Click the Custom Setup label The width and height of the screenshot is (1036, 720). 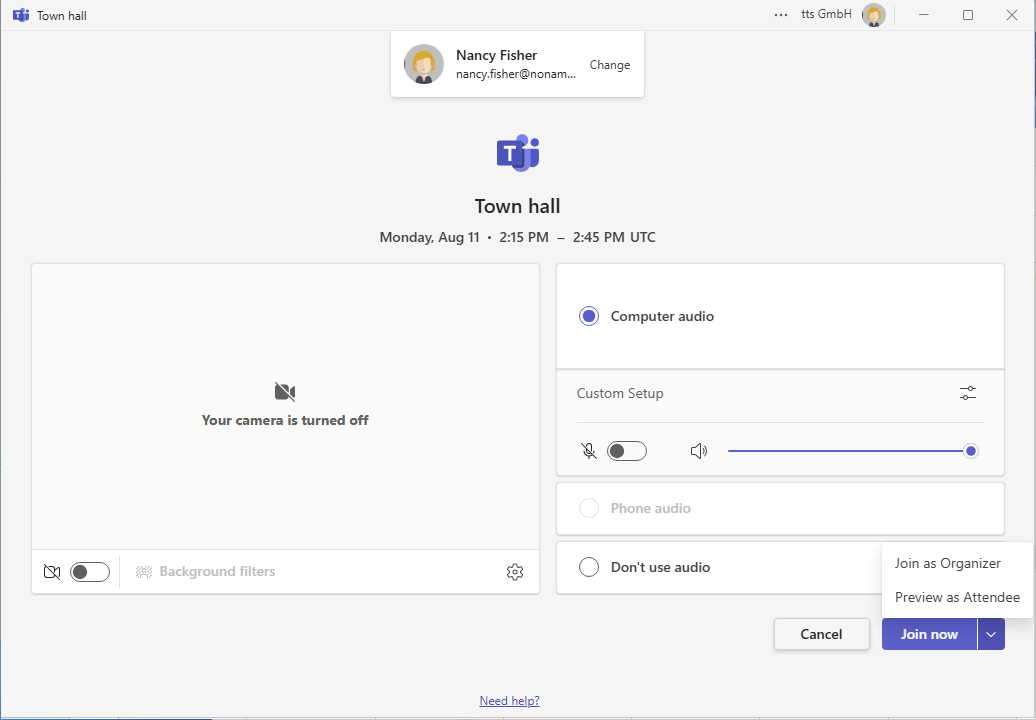pos(620,393)
